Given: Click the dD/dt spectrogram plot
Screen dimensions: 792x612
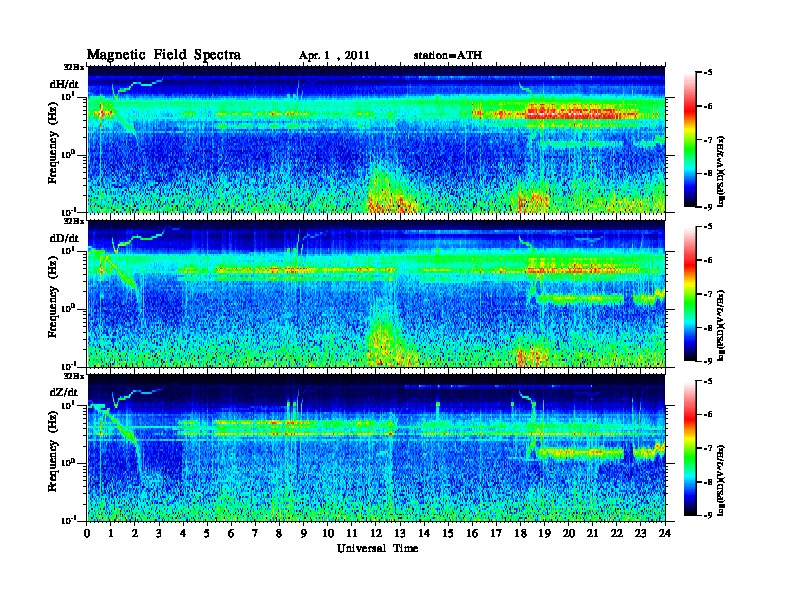Looking at the screenshot, I should [376, 294].
